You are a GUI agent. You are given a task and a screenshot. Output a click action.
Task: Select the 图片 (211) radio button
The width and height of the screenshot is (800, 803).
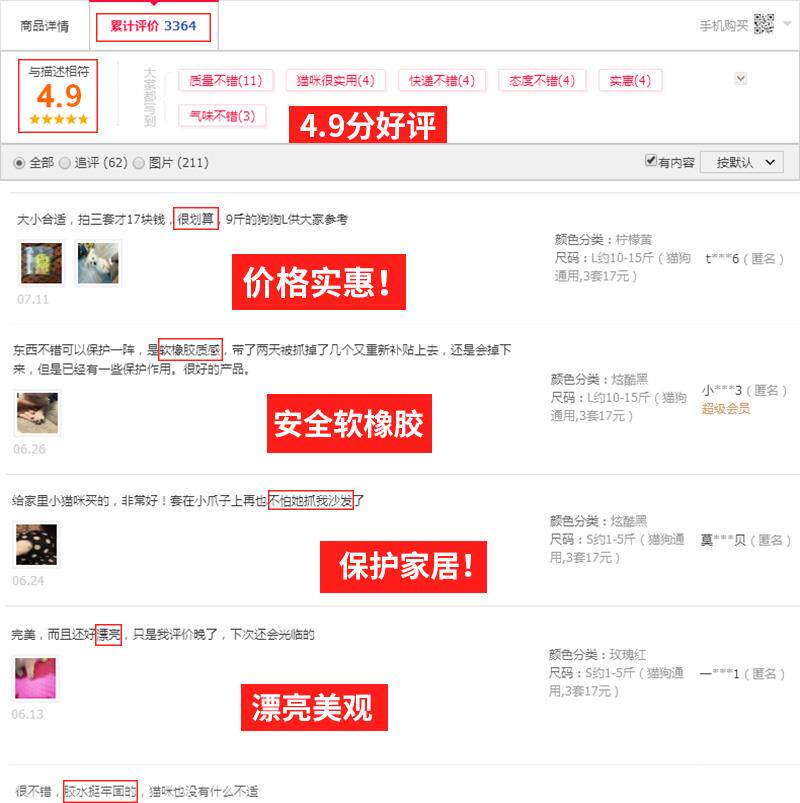pyautogui.click(x=139, y=163)
